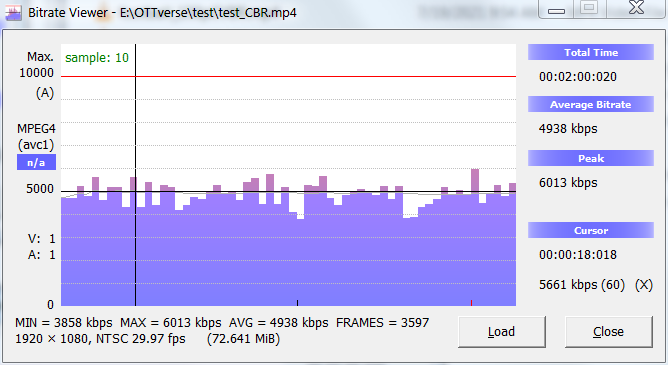Screen dimensions: 668x365
Task: Click the Bitrate Viewer app icon in title bar
Action: 13,12
